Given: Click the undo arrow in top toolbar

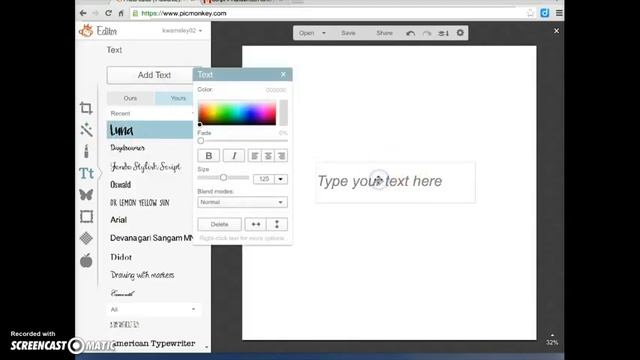Looking at the screenshot, I should (x=411, y=33).
